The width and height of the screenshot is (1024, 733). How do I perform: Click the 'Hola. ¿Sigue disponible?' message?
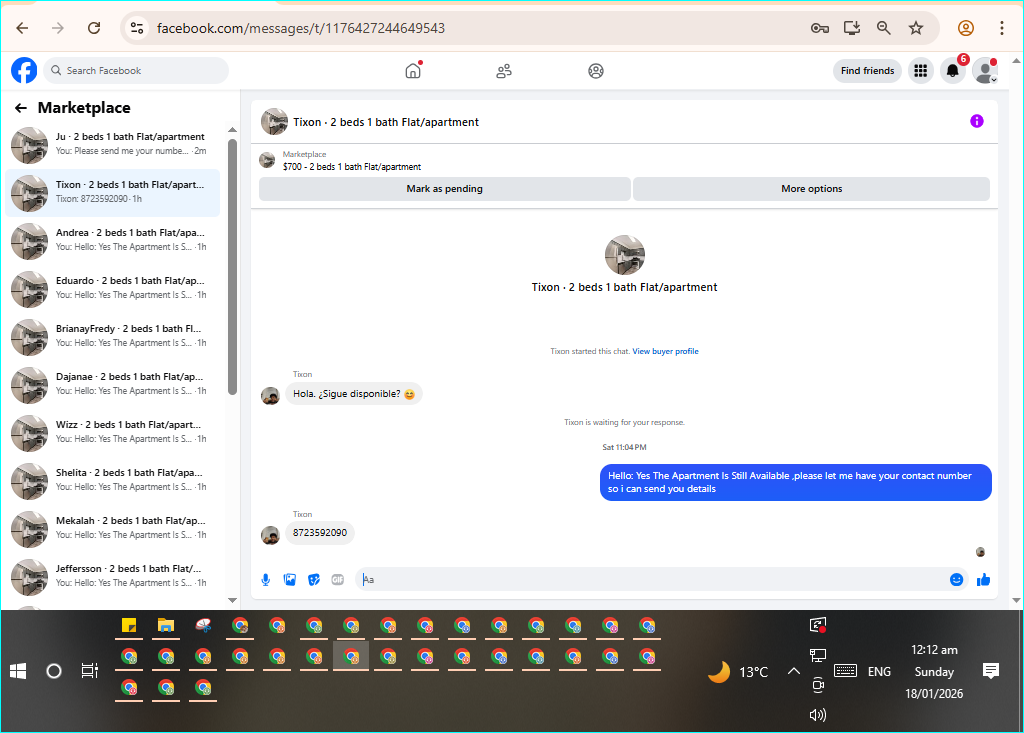[354, 394]
